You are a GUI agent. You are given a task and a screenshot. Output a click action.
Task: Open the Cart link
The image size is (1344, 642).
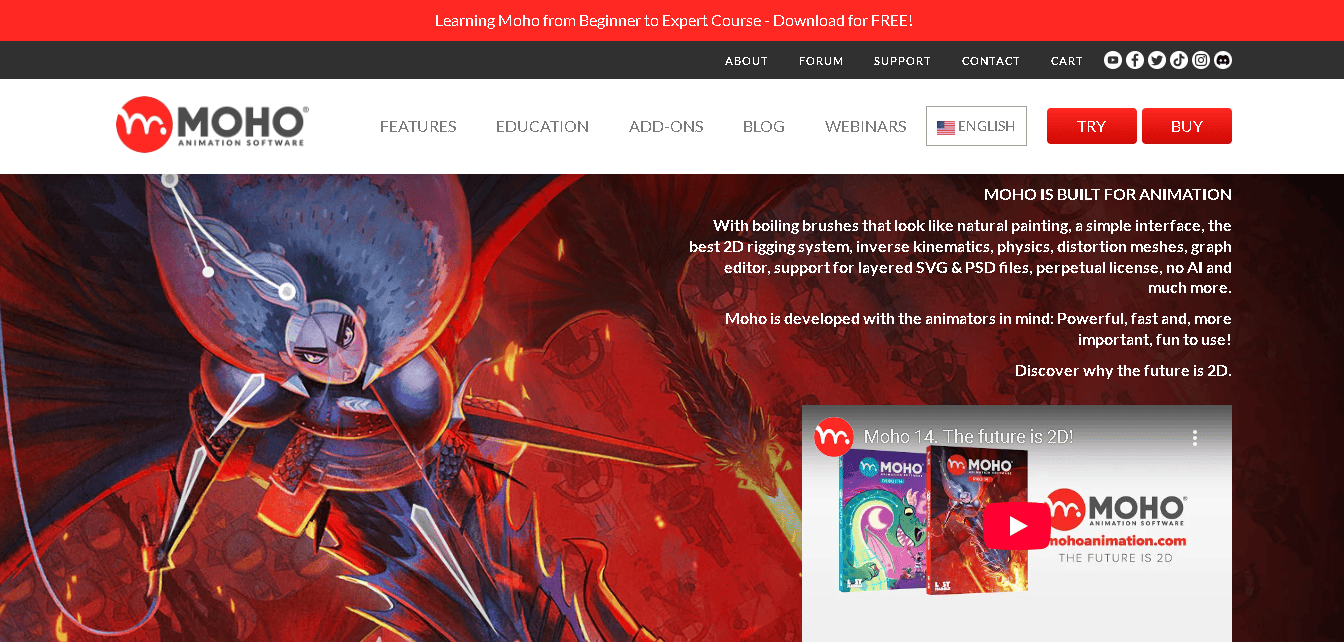click(1066, 61)
